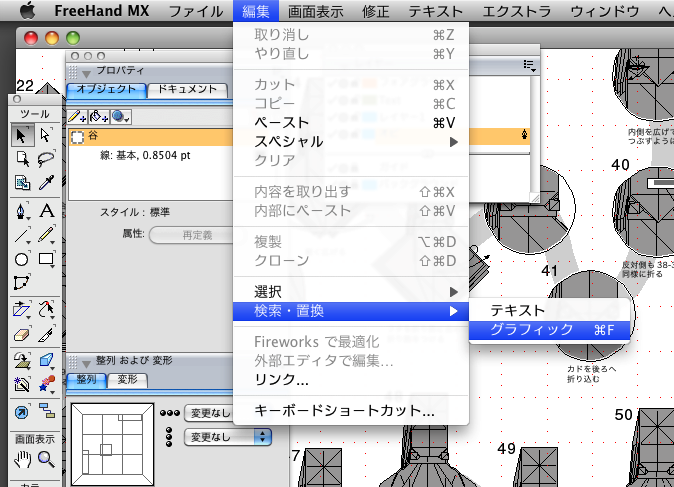This screenshot has width=674, height=487.
Task: Select the Subselect white arrow tool
Action: point(46,135)
